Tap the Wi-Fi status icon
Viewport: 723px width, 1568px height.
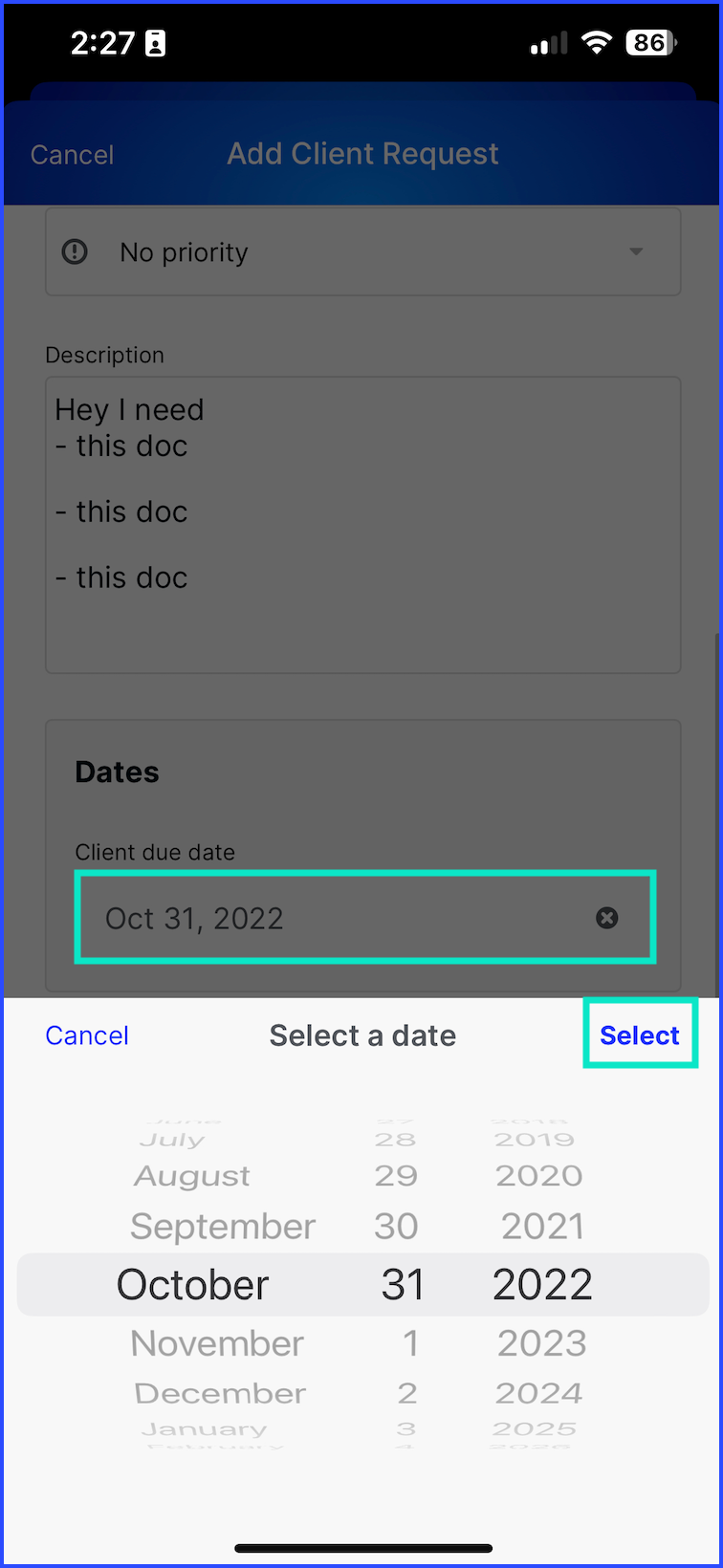pos(597,43)
